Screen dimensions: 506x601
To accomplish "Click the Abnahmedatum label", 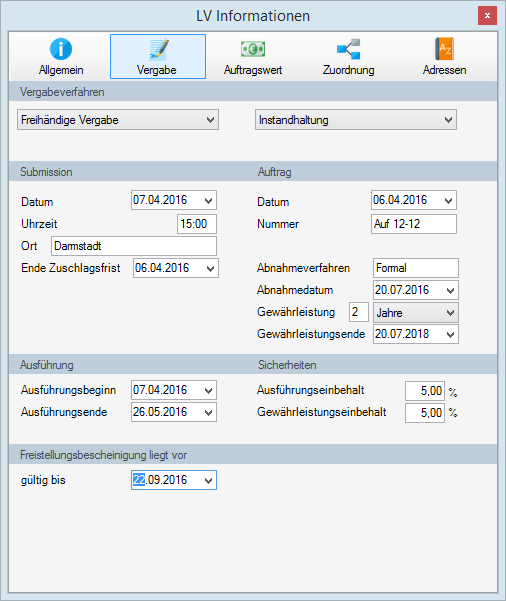I will click(x=295, y=290).
